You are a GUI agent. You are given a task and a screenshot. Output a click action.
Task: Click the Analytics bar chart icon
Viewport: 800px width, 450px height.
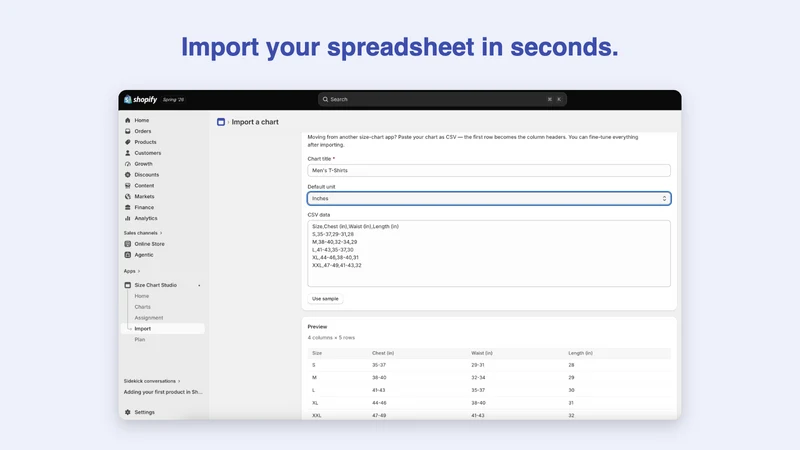pos(128,218)
